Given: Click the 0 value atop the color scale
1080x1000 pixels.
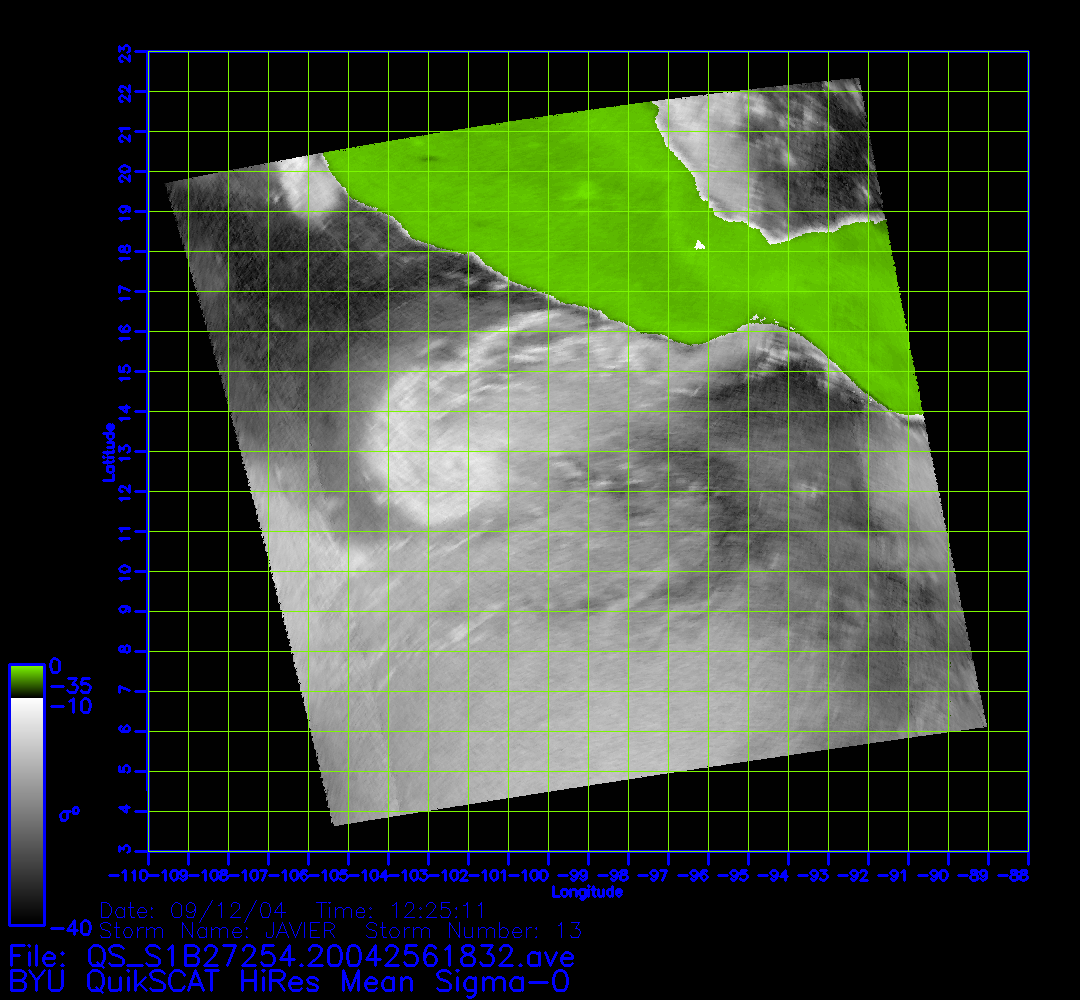Looking at the screenshot, I should [56, 667].
